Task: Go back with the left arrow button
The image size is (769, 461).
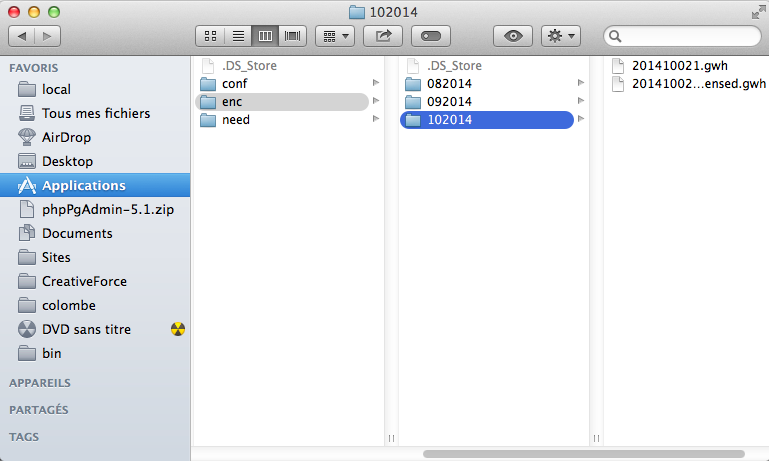Action: 22,36
